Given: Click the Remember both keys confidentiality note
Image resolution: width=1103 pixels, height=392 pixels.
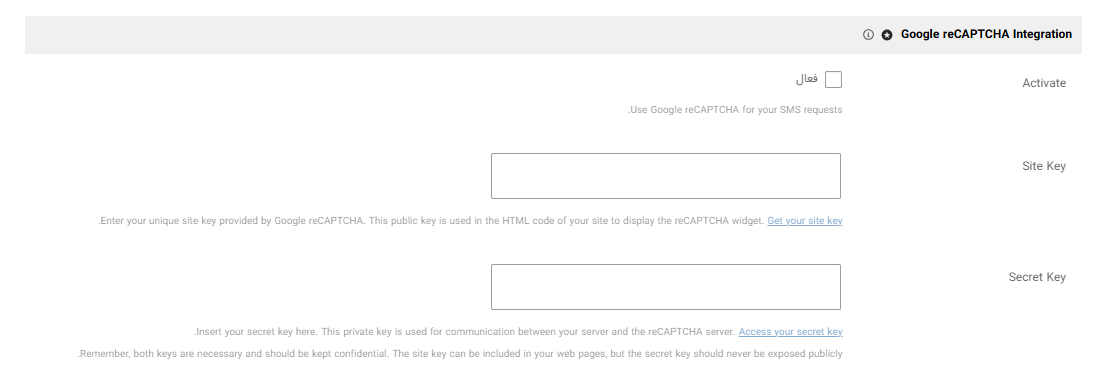Looking at the screenshot, I should tap(460, 353).
